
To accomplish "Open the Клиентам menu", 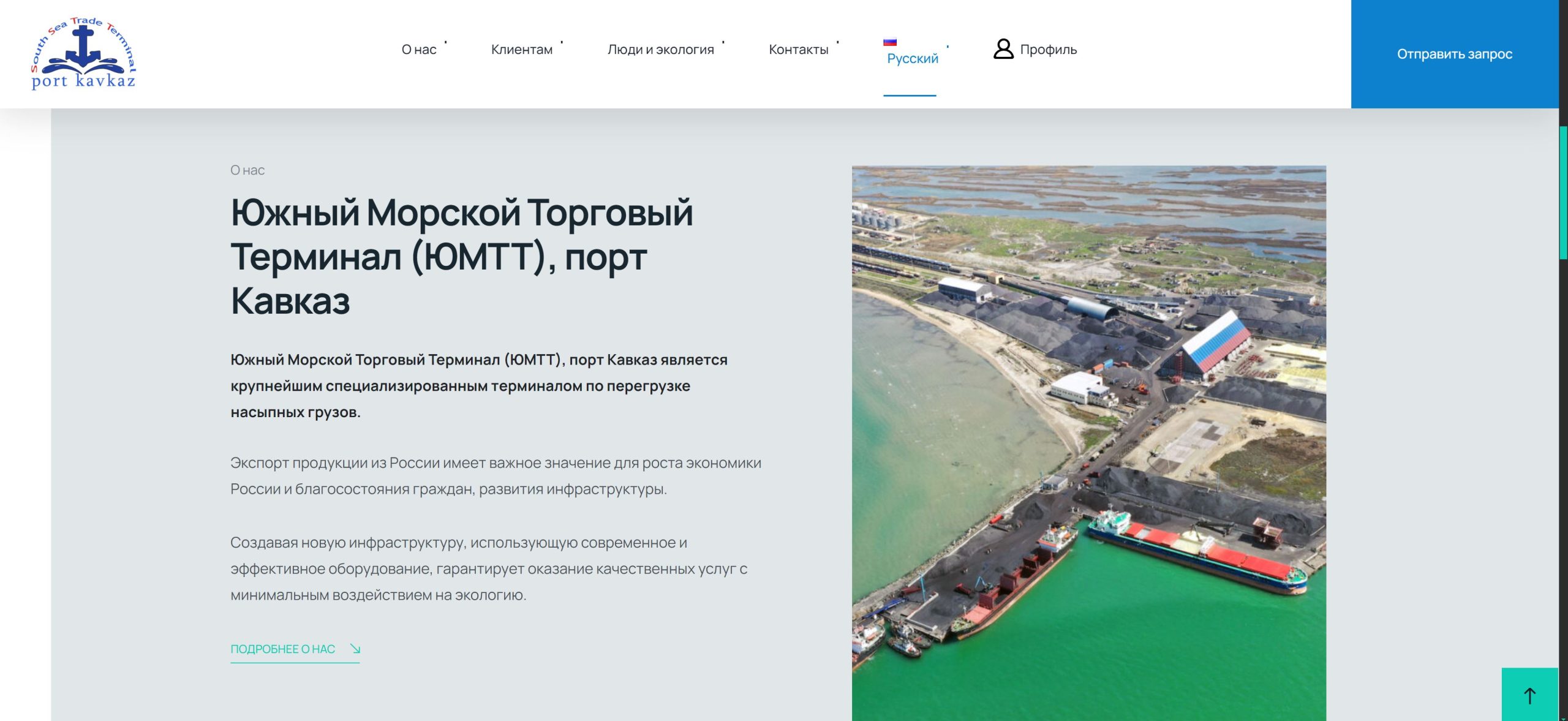I will 522,50.
